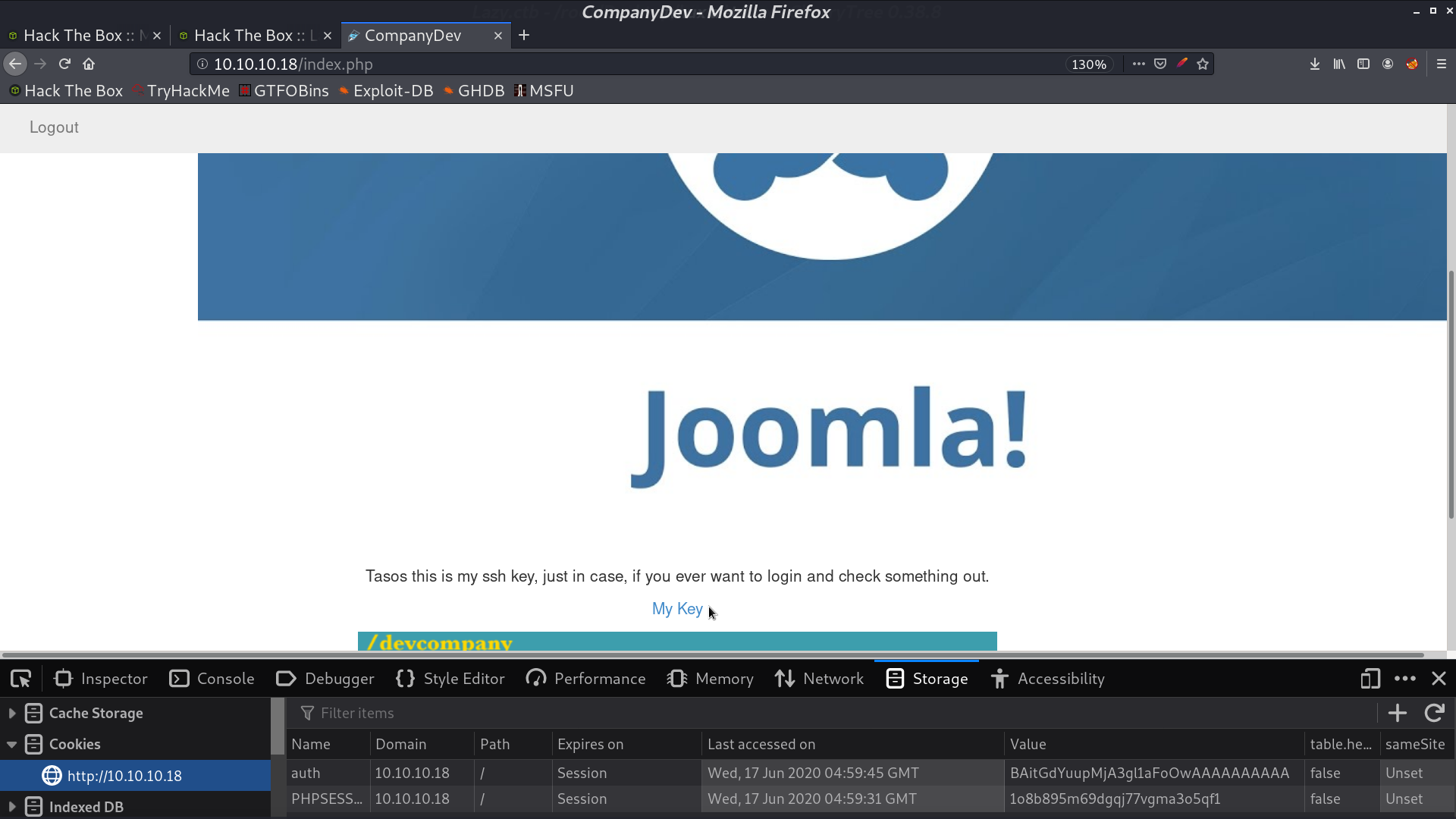Image resolution: width=1456 pixels, height=819 pixels.
Task: Go back using the browser back arrow
Action: (x=15, y=64)
